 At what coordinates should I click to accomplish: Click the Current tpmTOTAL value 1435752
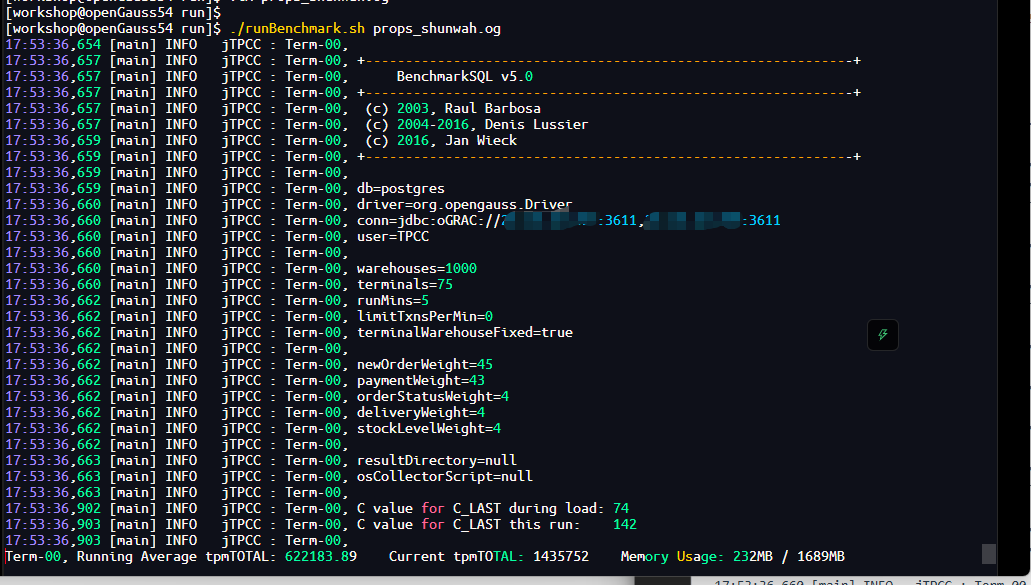coord(561,556)
